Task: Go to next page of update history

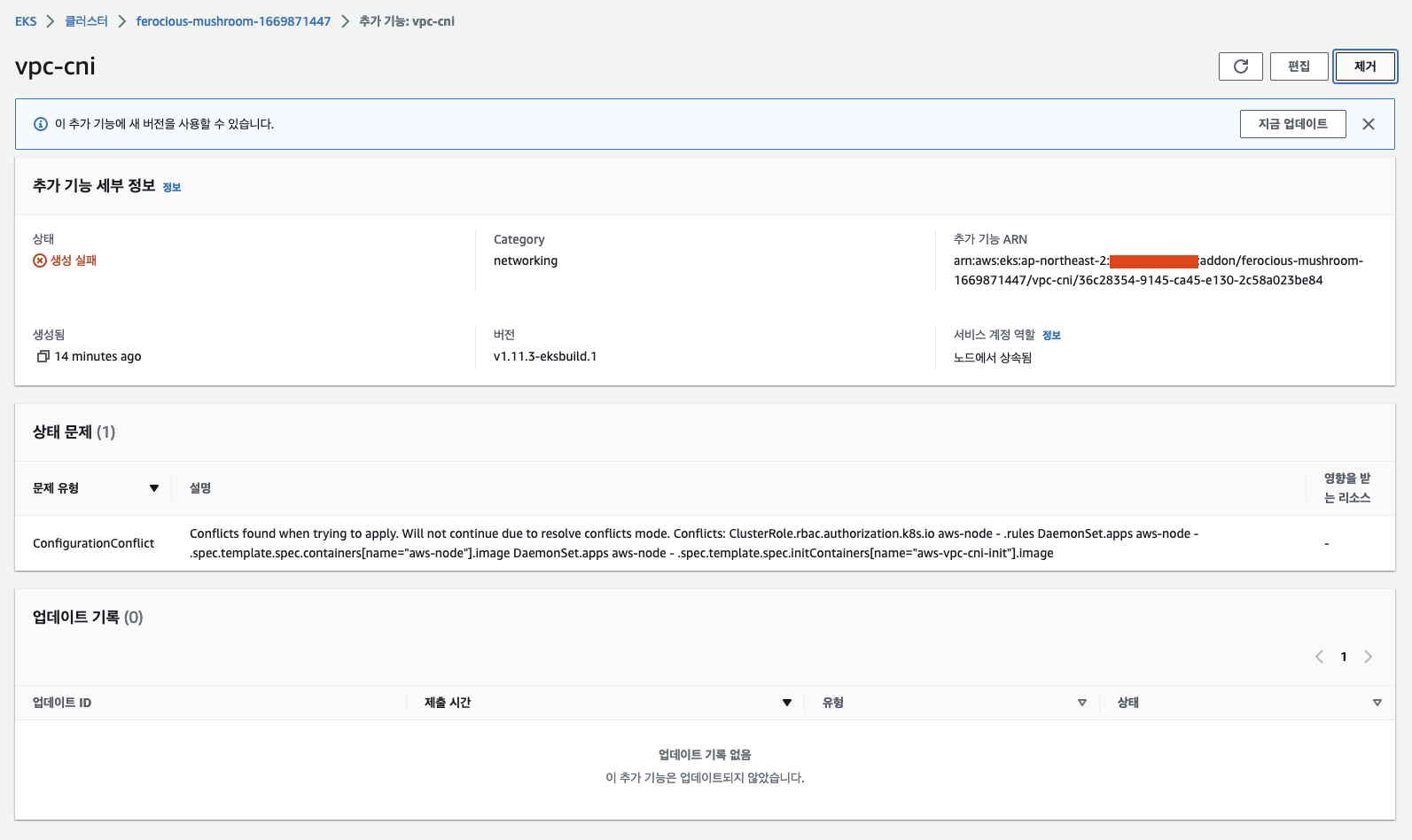Action: 1369,657
